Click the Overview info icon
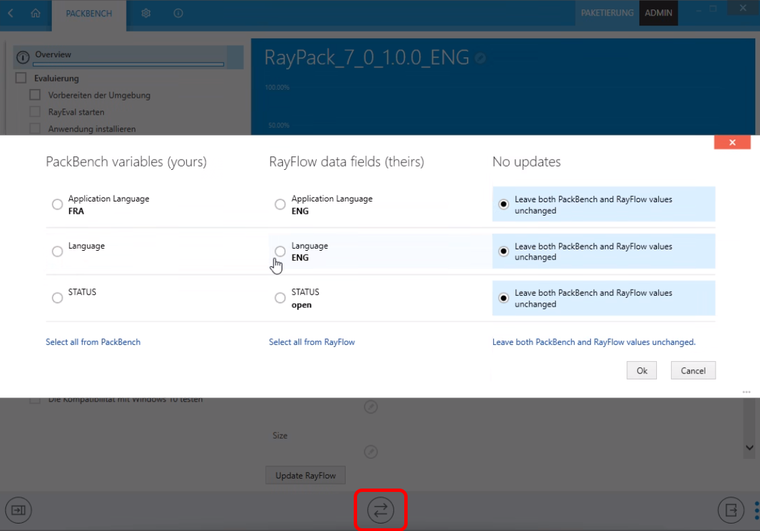 tap(23, 57)
